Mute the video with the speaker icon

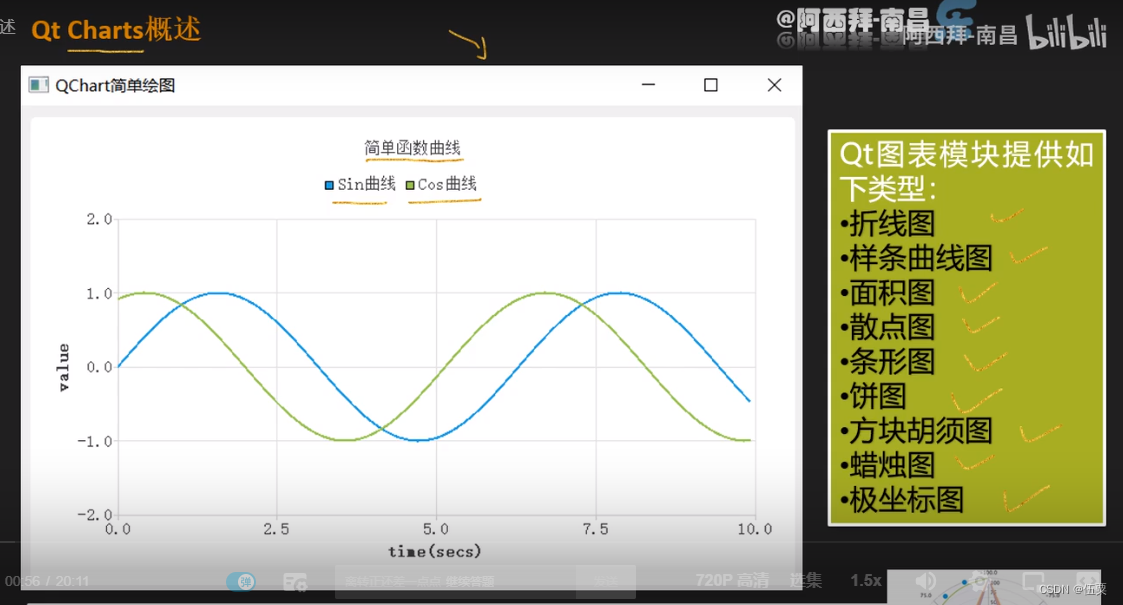[924, 581]
